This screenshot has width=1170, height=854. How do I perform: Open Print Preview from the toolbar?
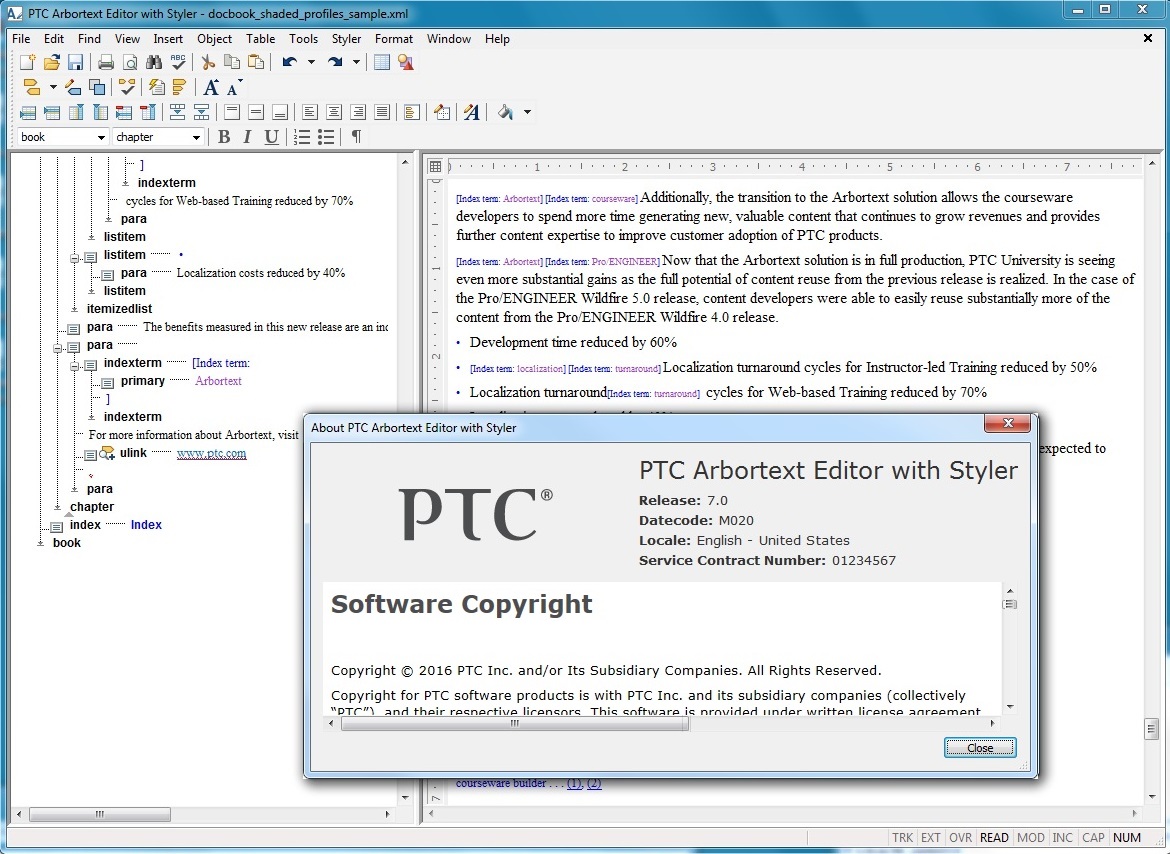point(130,63)
